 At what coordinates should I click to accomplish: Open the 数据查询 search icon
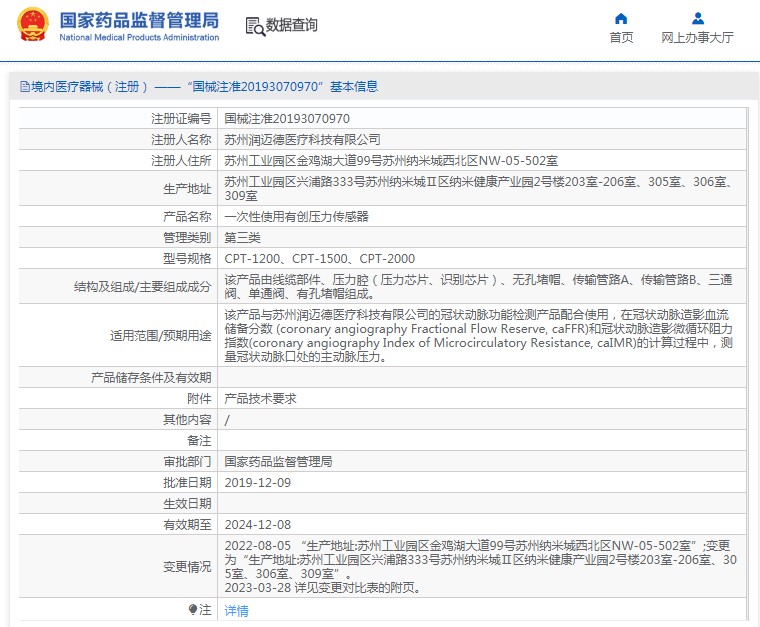tap(255, 27)
